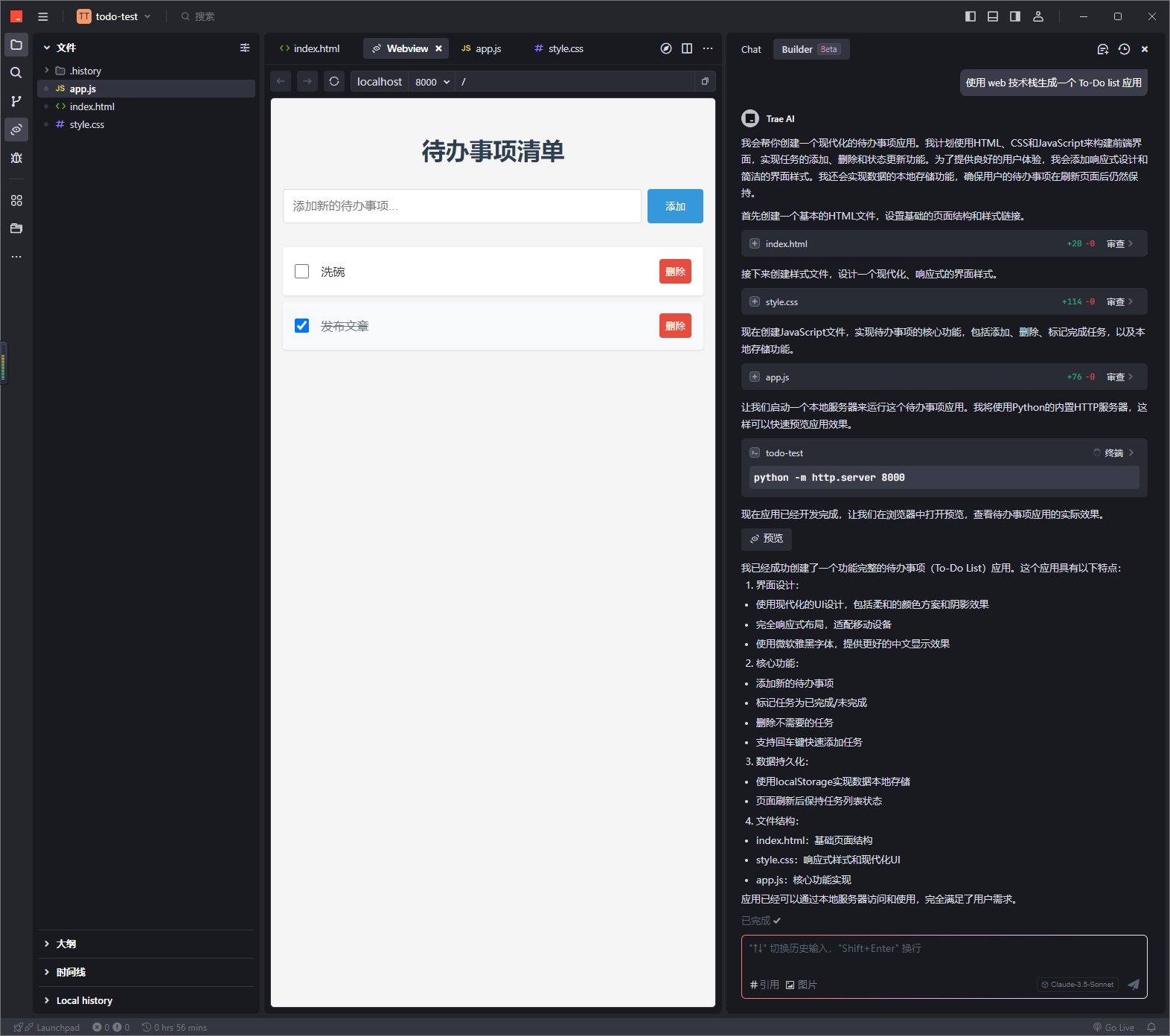This screenshot has height=1036, width=1170.
Task: Switch to the Builder Beta tab
Action: tap(811, 49)
